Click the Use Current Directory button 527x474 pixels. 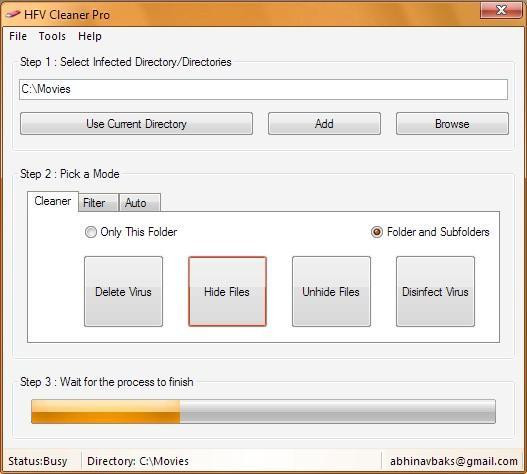[136, 124]
